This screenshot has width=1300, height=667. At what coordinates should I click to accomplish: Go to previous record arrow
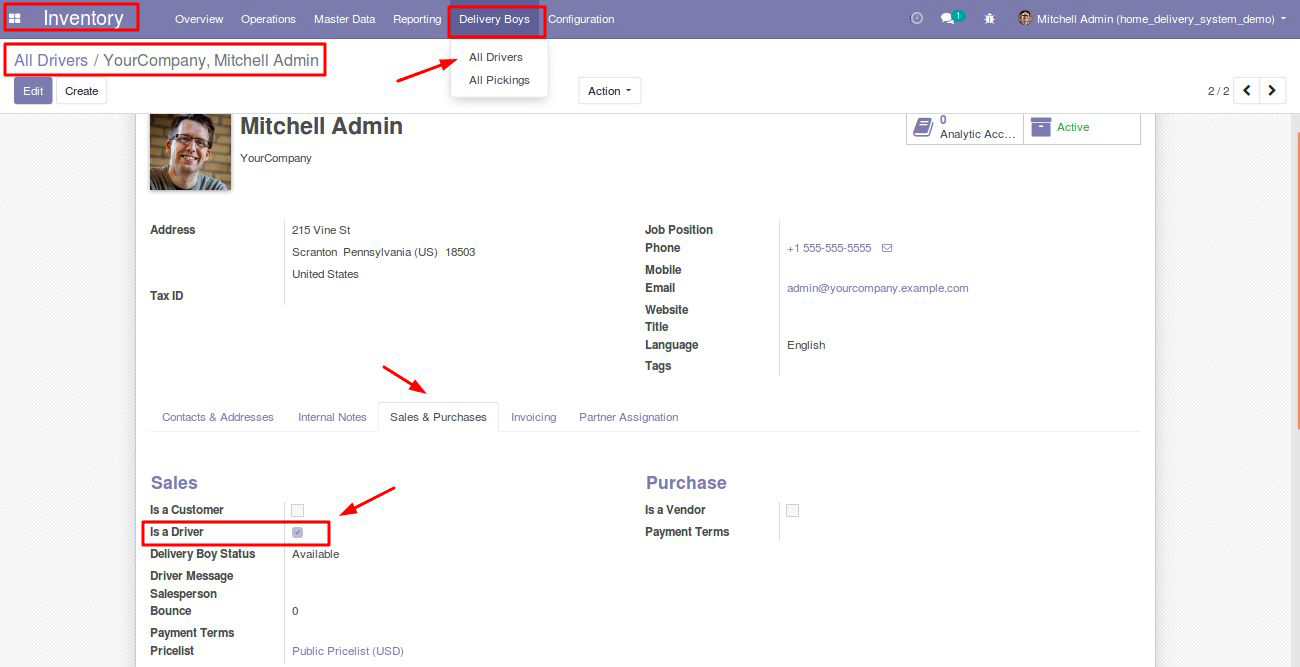(1247, 91)
